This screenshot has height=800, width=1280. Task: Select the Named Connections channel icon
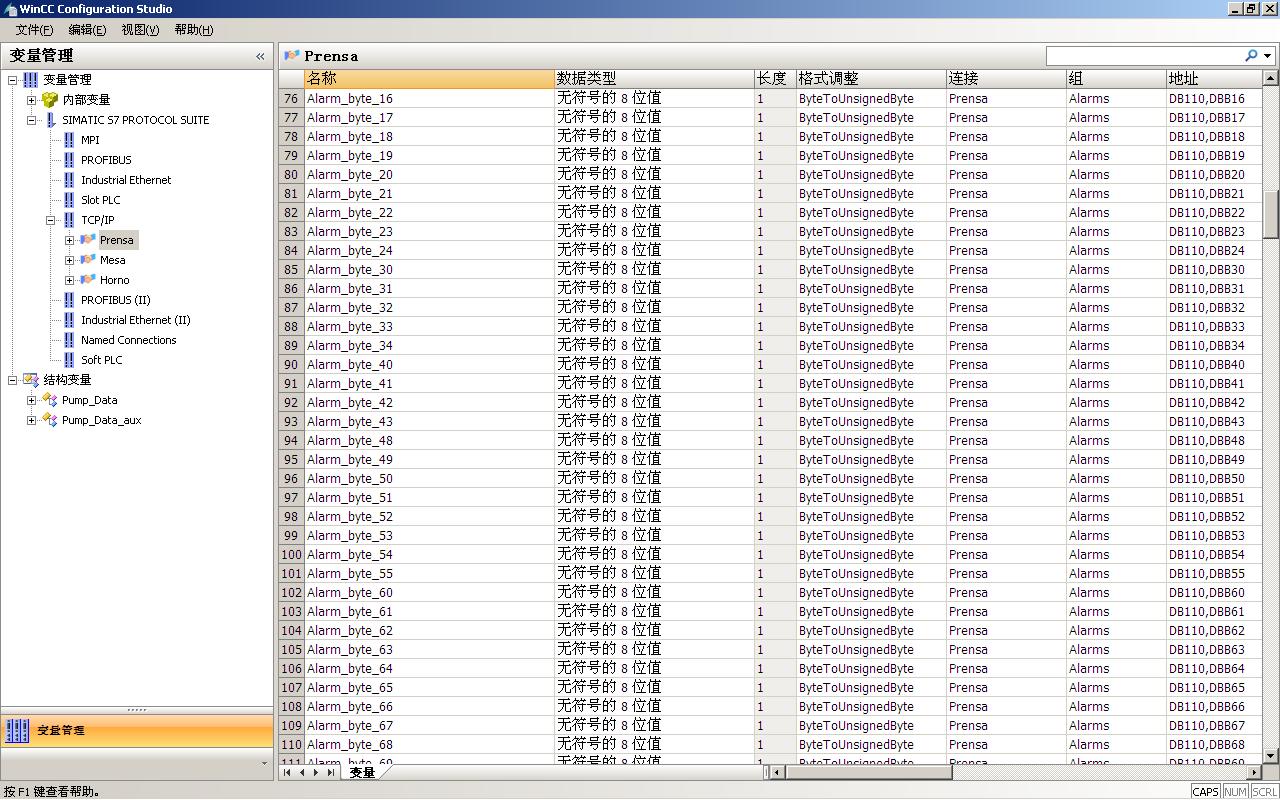(69, 340)
